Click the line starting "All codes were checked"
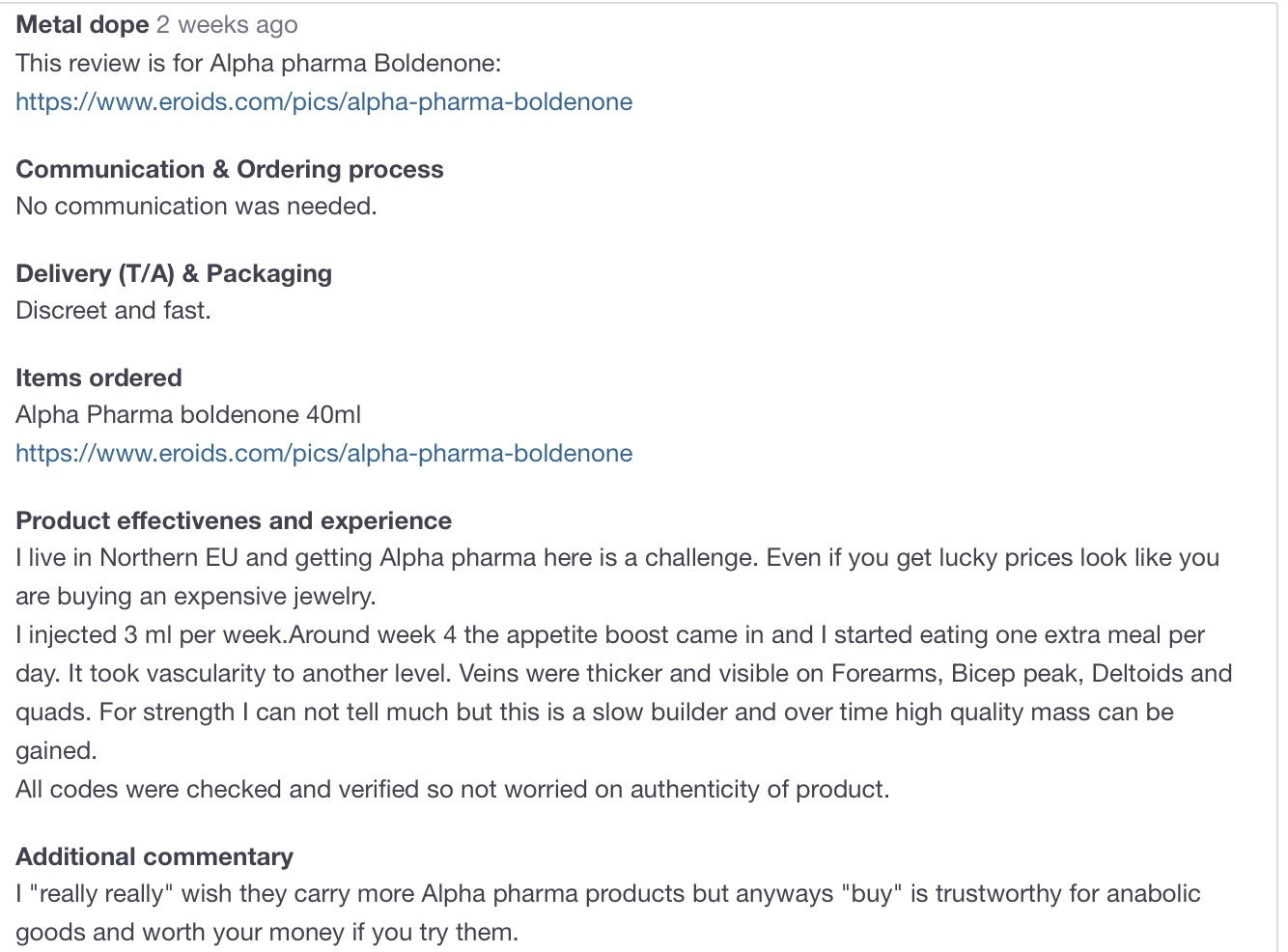 (452, 790)
